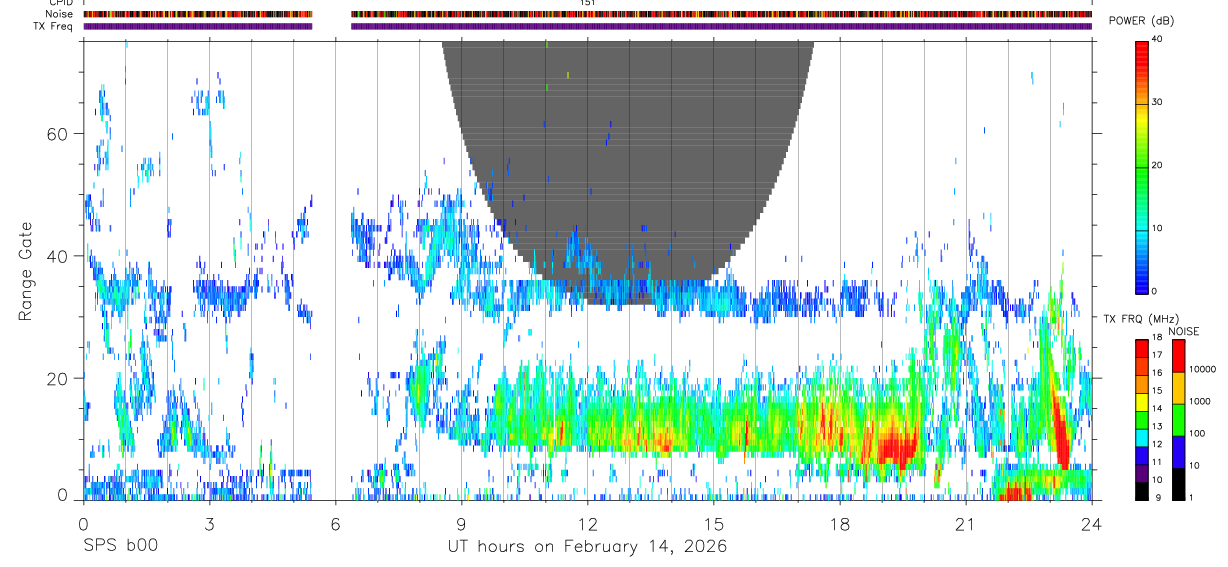Click the x-axis tick label "18"
The width and height of the screenshot is (1228, 567).
[839, 524]
